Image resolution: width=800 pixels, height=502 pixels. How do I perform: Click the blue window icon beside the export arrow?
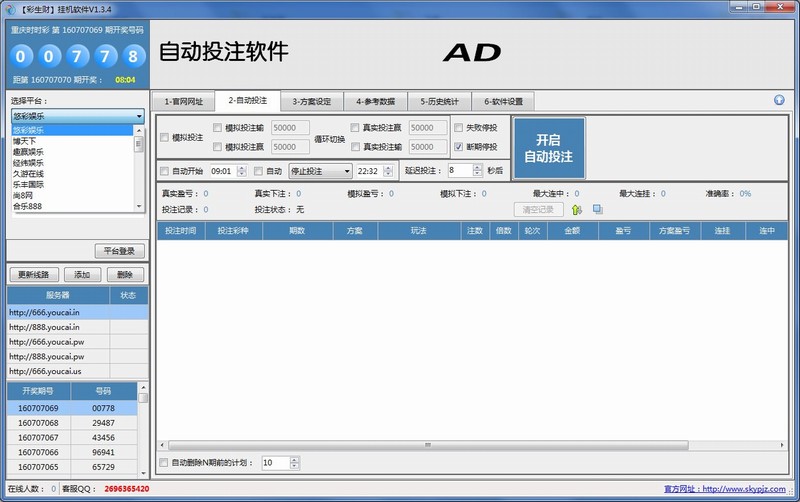tap(598, 209)
